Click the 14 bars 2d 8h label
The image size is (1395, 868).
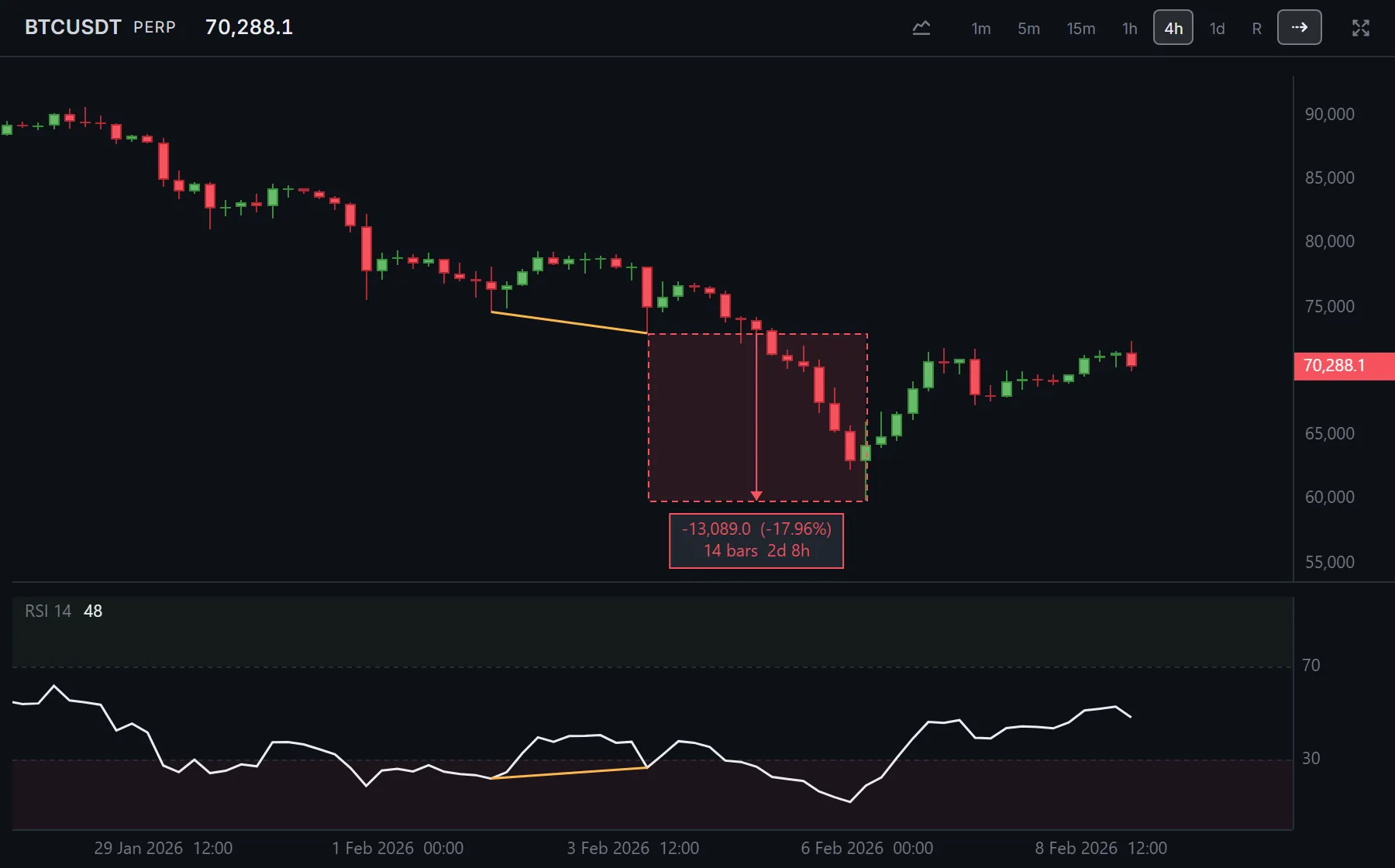pos(756,551)
